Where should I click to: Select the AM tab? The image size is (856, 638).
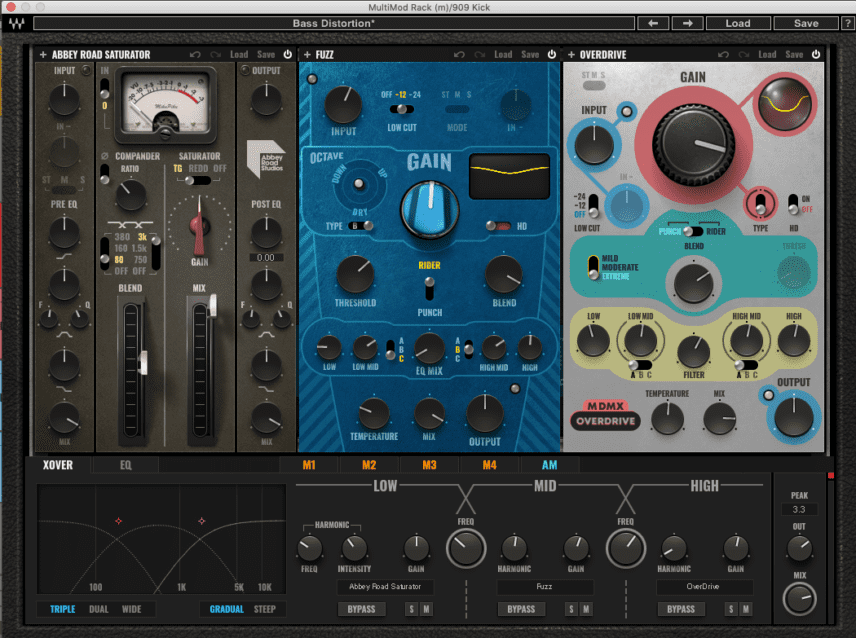pyautogui.click(x=549, y=465)
